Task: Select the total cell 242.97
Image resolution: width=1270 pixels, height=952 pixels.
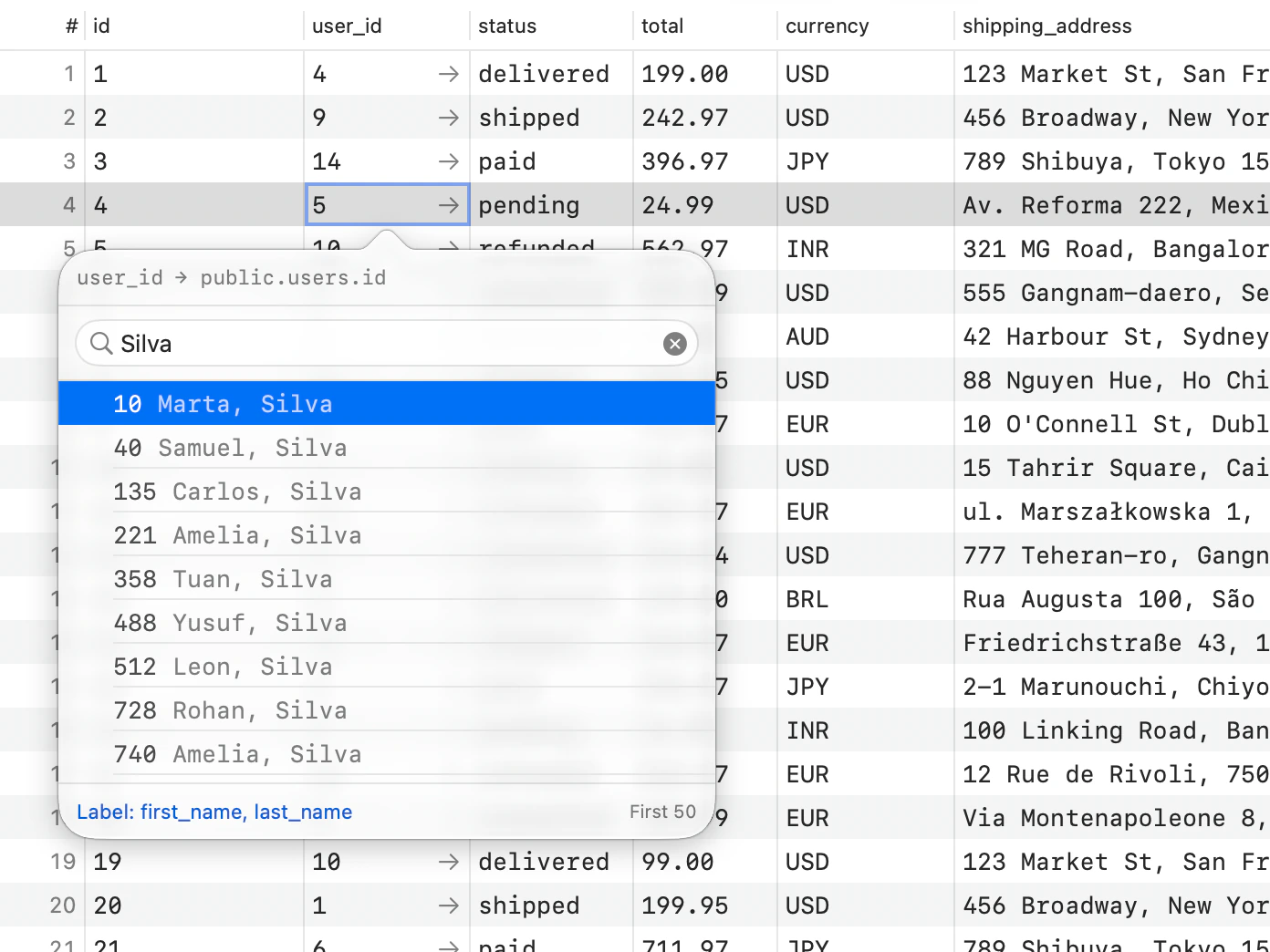Action: pos(705,118)
